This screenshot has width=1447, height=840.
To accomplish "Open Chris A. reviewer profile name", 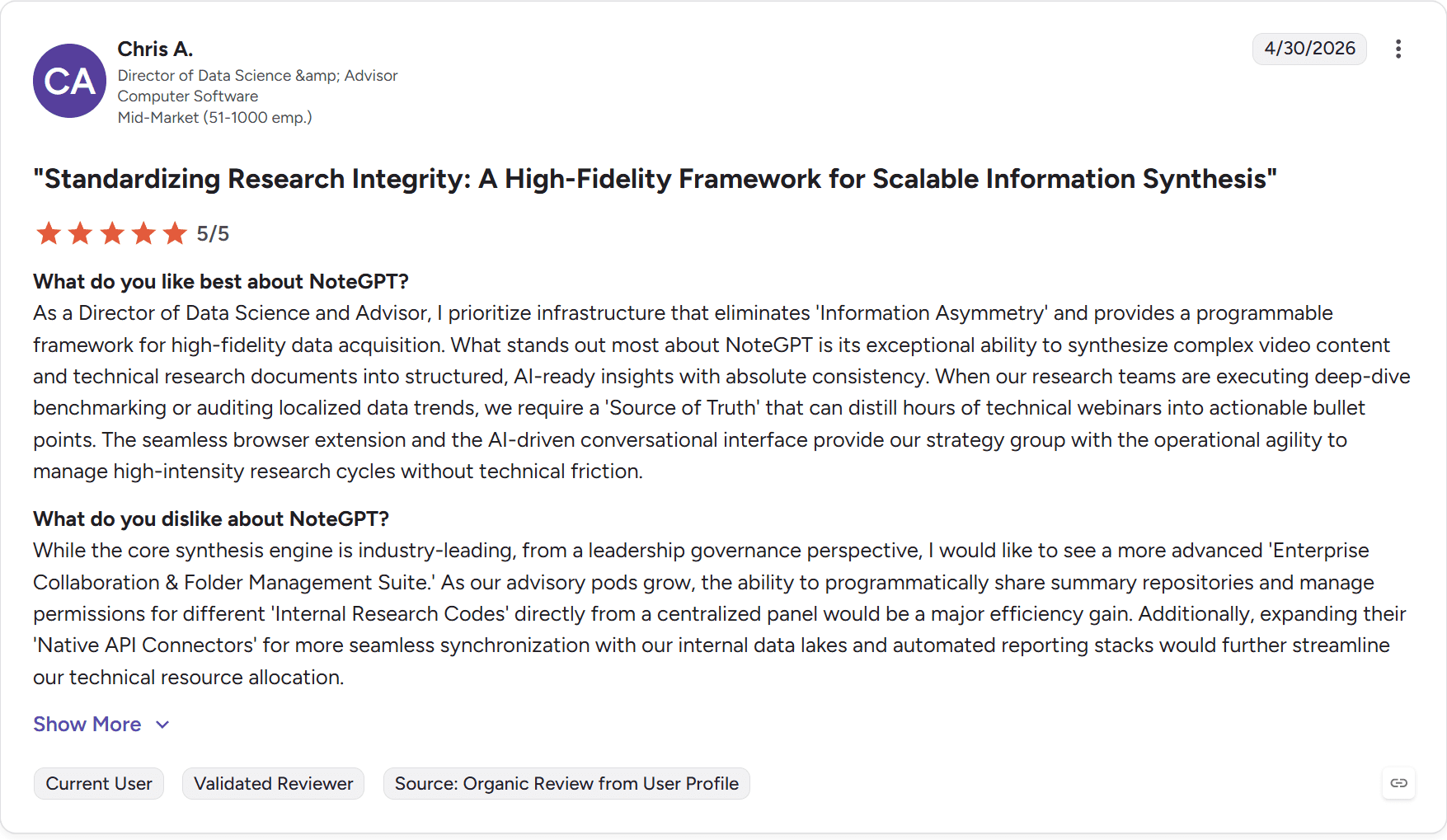I will 155,49.
